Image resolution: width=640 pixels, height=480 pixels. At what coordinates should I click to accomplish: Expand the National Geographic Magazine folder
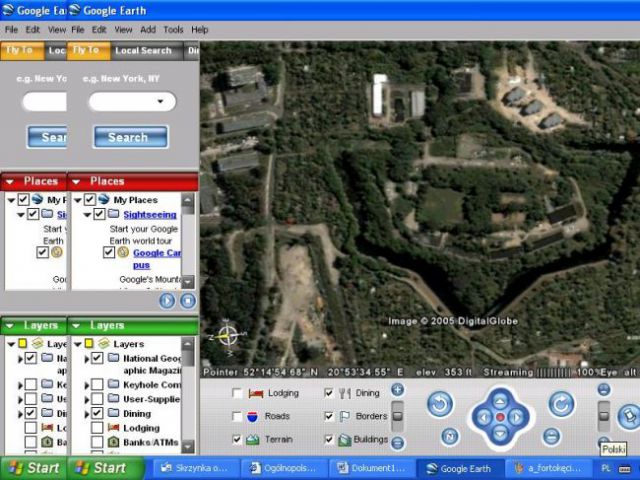[87, 359]
